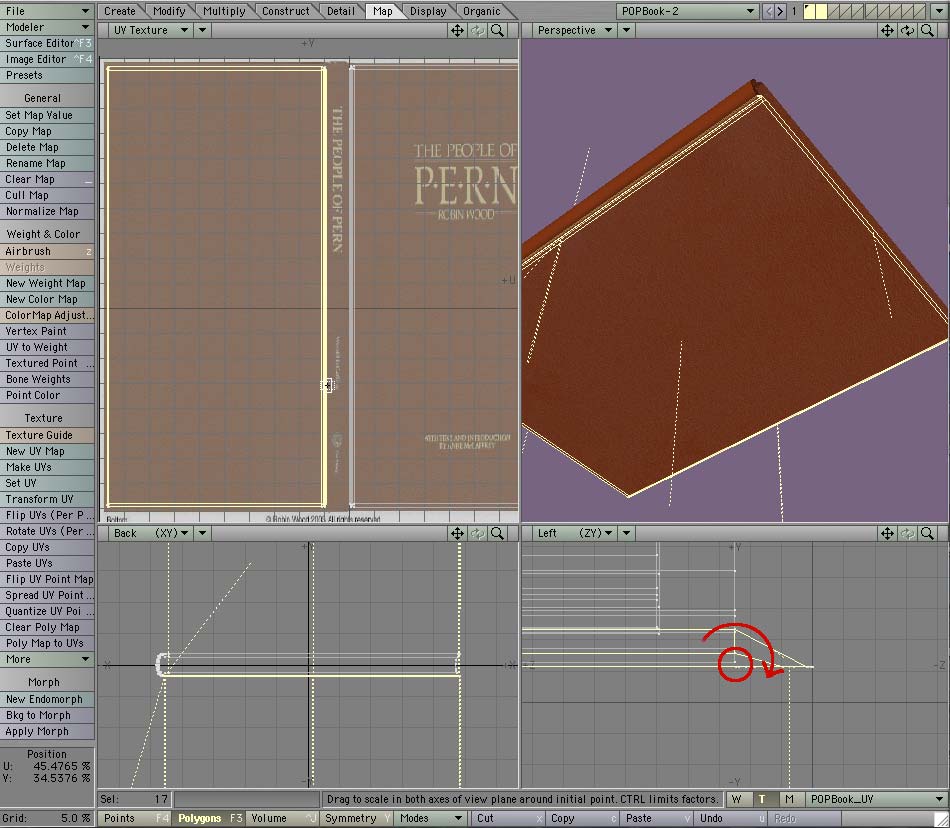The image size is (950, 828).
Task: Click Quantize UV Points
Action: (x=47, y=611)
